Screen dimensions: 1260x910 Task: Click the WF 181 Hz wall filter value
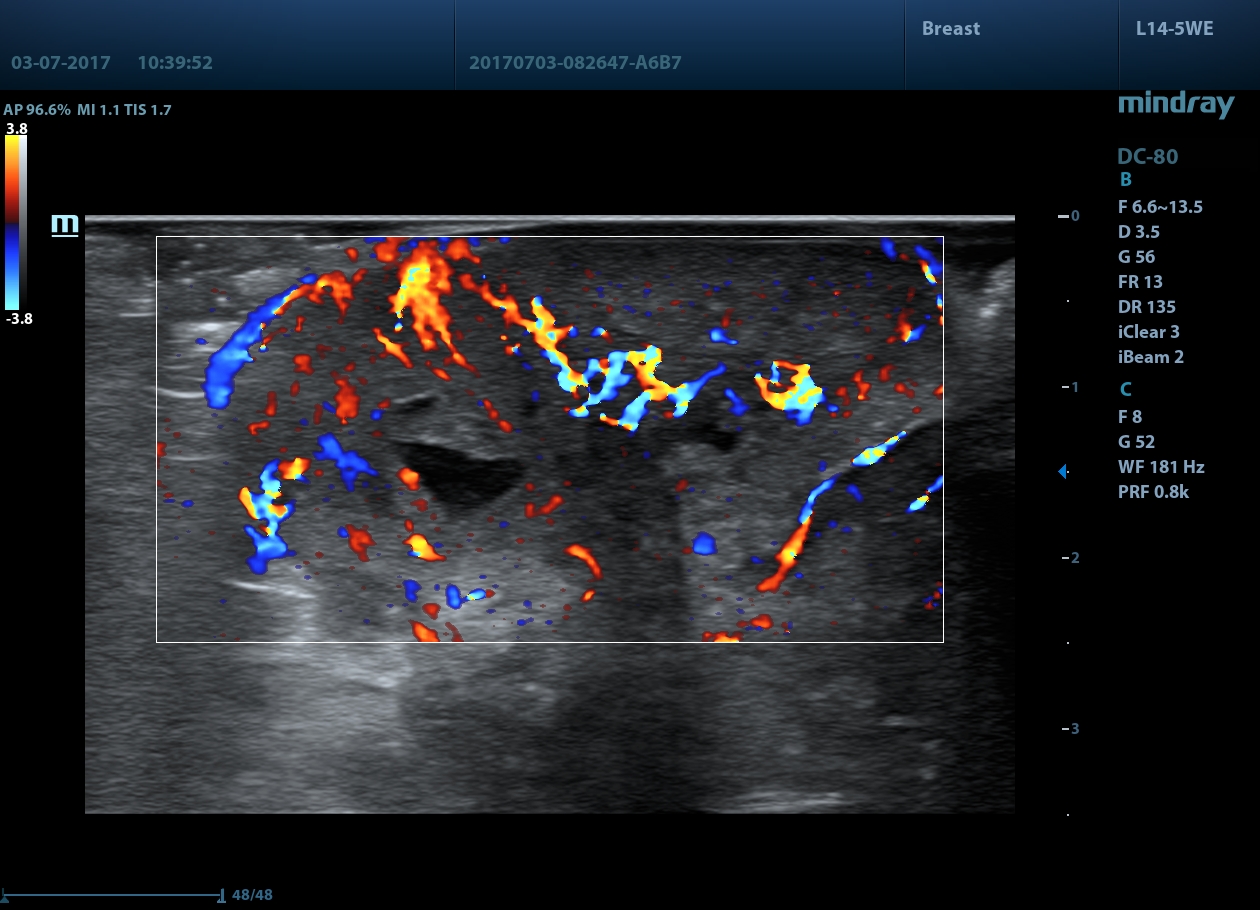coord(1160,467)
